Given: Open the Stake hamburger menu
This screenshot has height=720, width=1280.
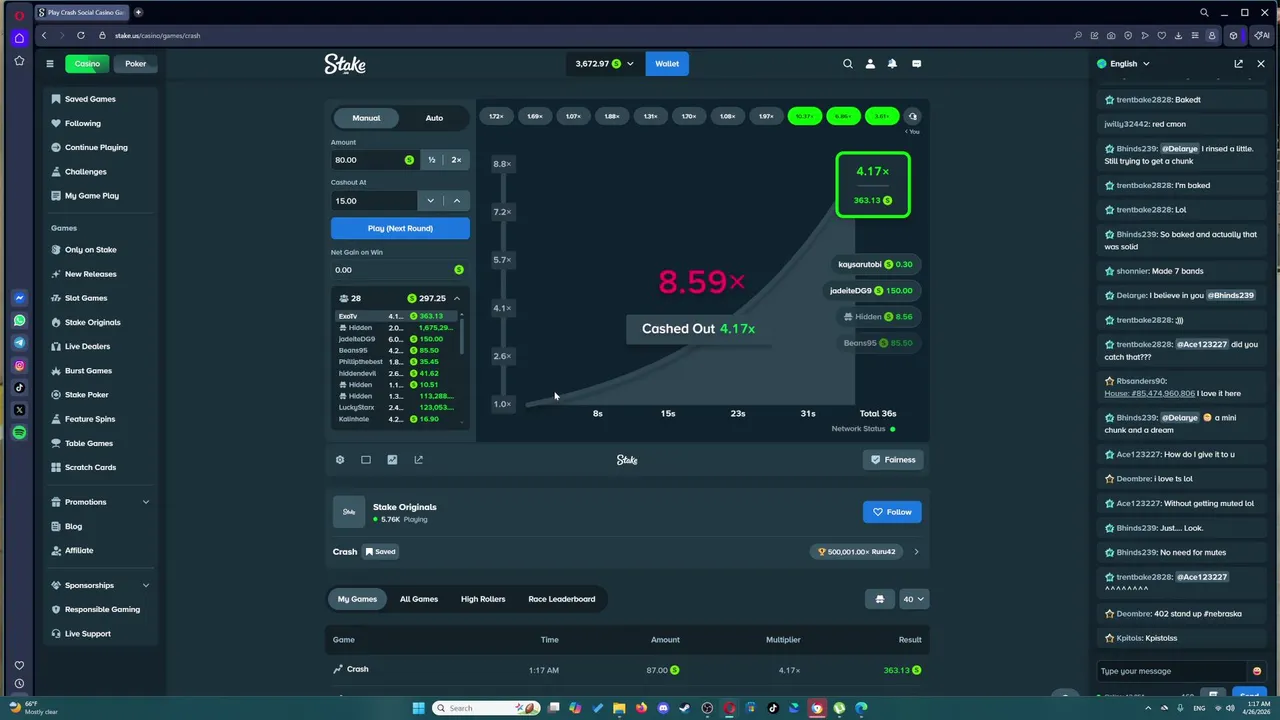Looking at the screenshot, I should pos(49,64).
